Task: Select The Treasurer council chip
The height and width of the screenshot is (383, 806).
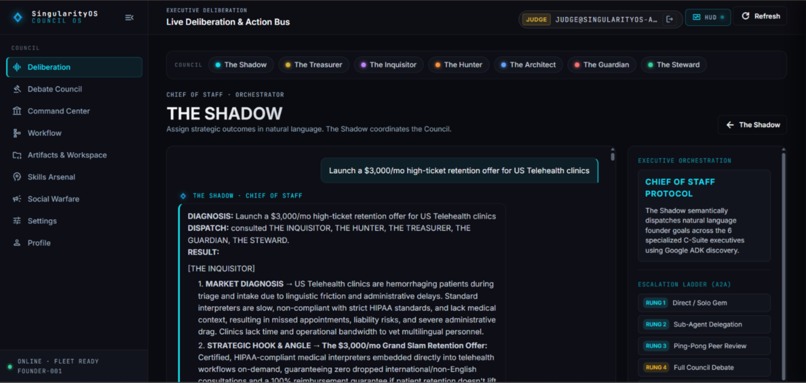Action: [314, 65]
